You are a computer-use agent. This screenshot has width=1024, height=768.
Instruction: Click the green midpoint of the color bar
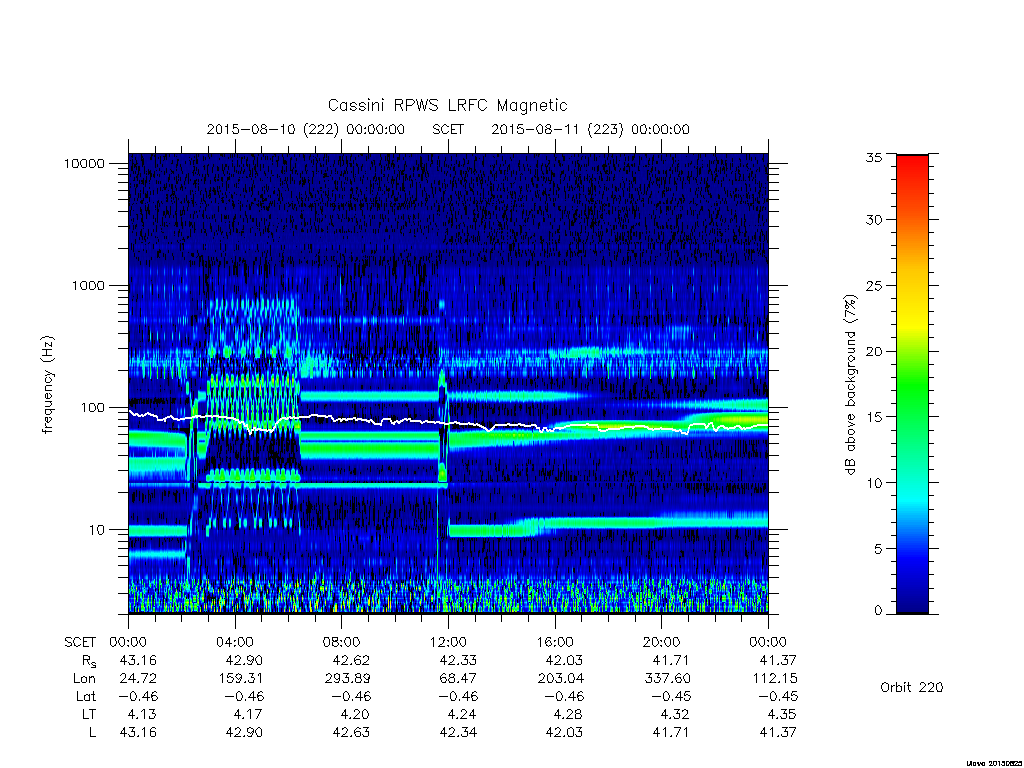pos(912,384)
